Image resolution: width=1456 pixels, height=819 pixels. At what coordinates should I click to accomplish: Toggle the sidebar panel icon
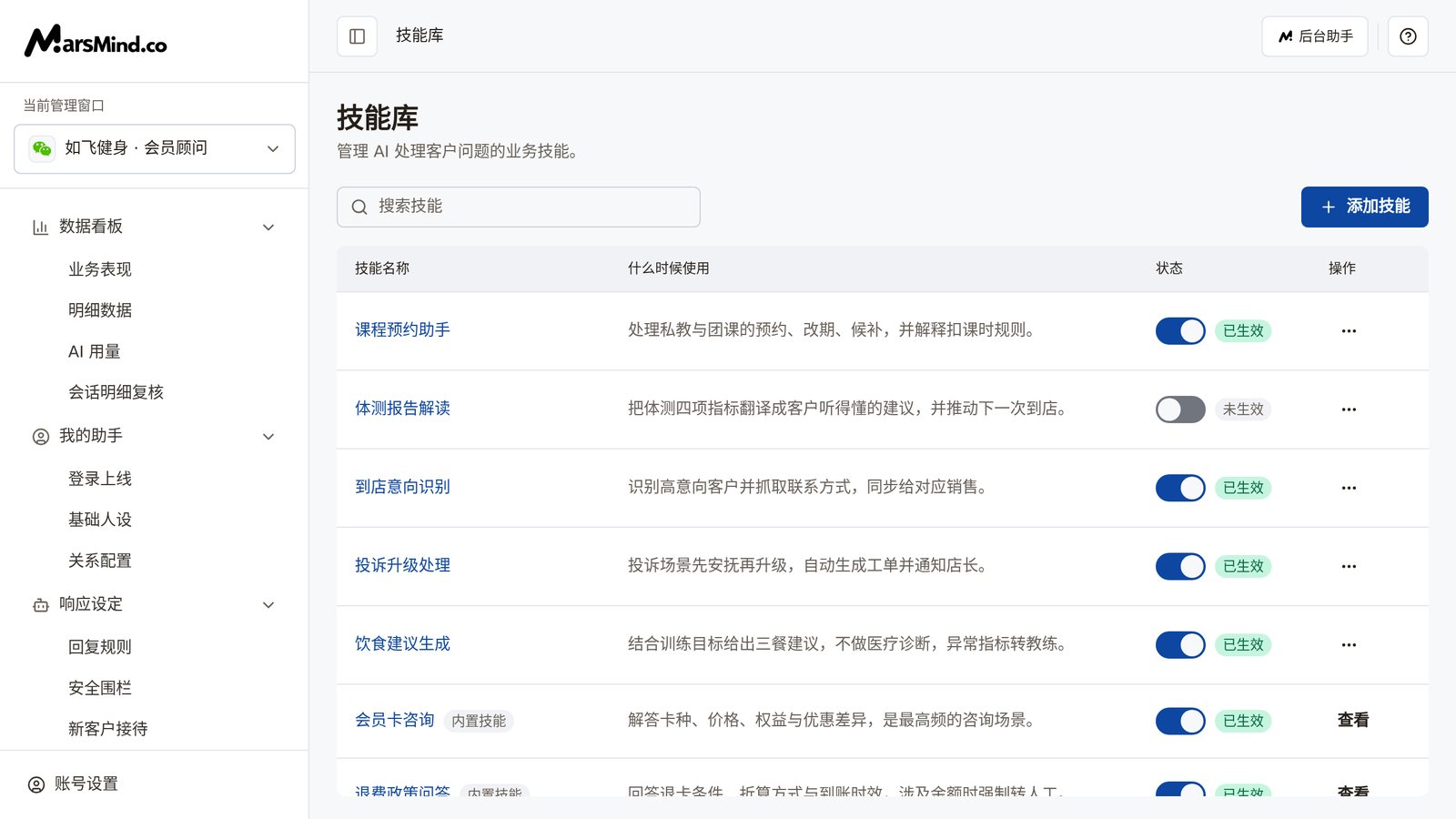357,36
